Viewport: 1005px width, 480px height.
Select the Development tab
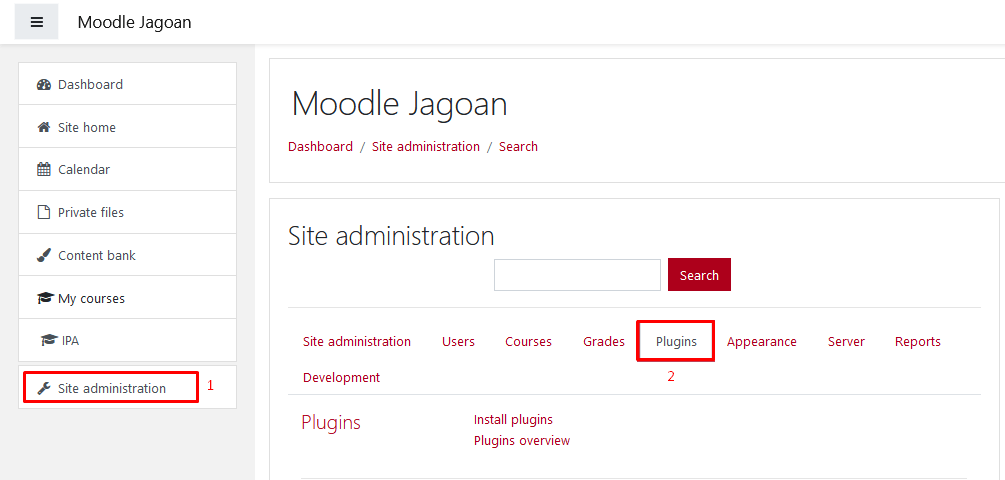pos(341,377)
